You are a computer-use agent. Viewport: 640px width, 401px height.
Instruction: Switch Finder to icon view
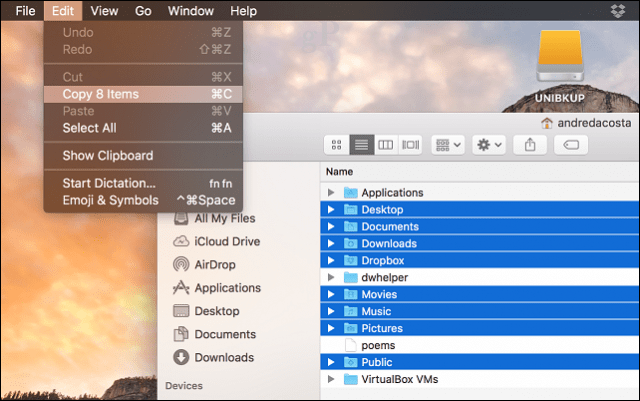(337, 145)
